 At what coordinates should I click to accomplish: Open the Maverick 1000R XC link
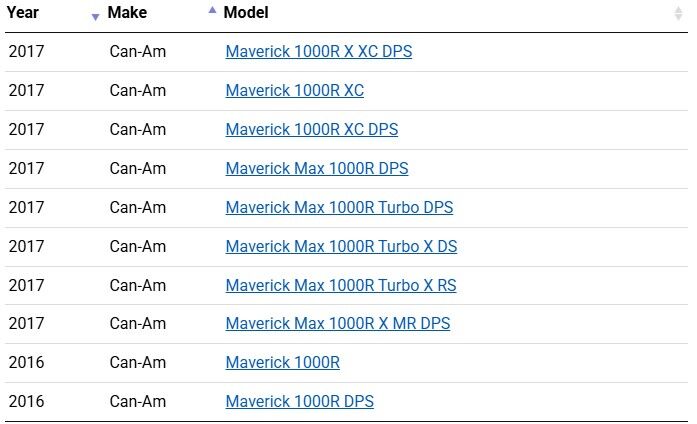[294, 91]
